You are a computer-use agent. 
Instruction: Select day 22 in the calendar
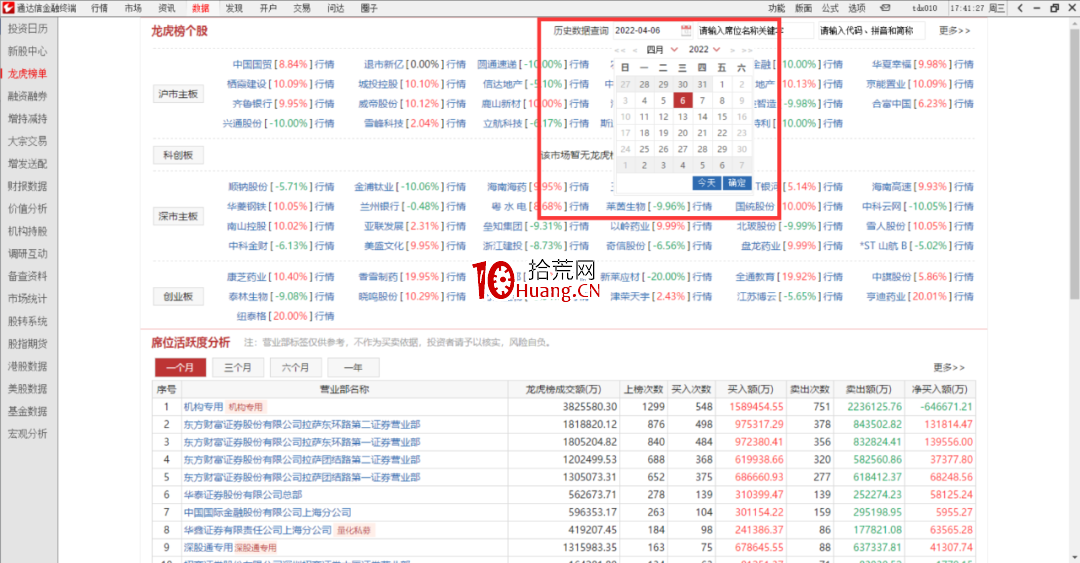pyautogui.click(x=722, y=132)
